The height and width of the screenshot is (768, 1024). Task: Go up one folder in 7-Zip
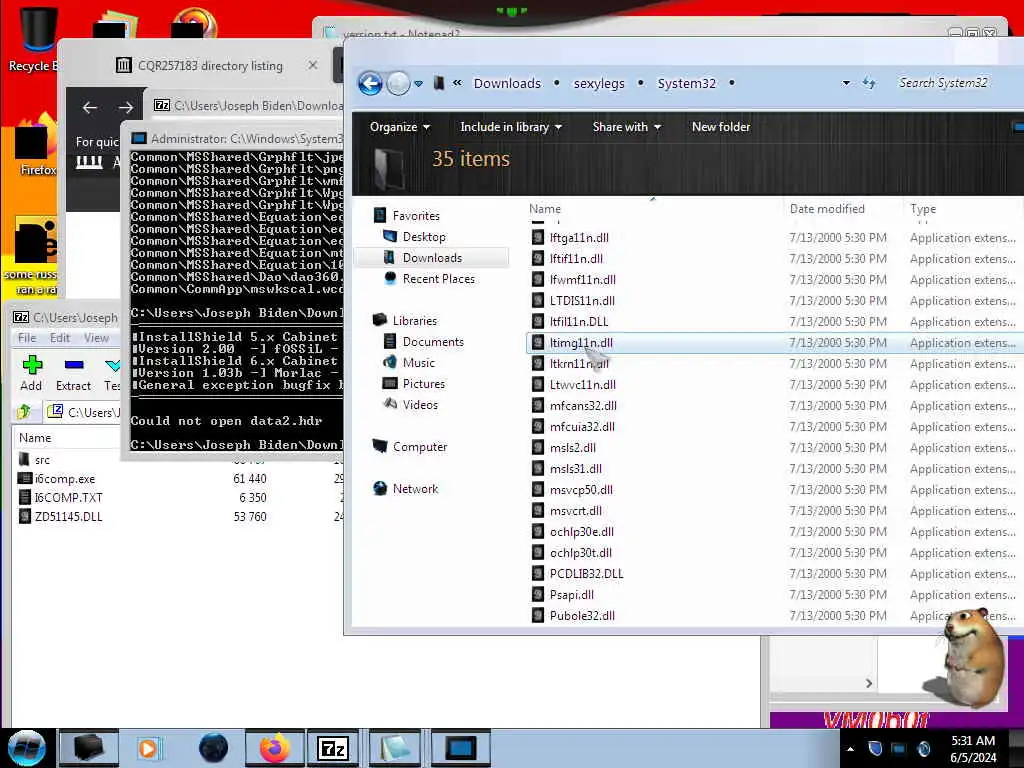pyautogui.click(x=24, y=411)
